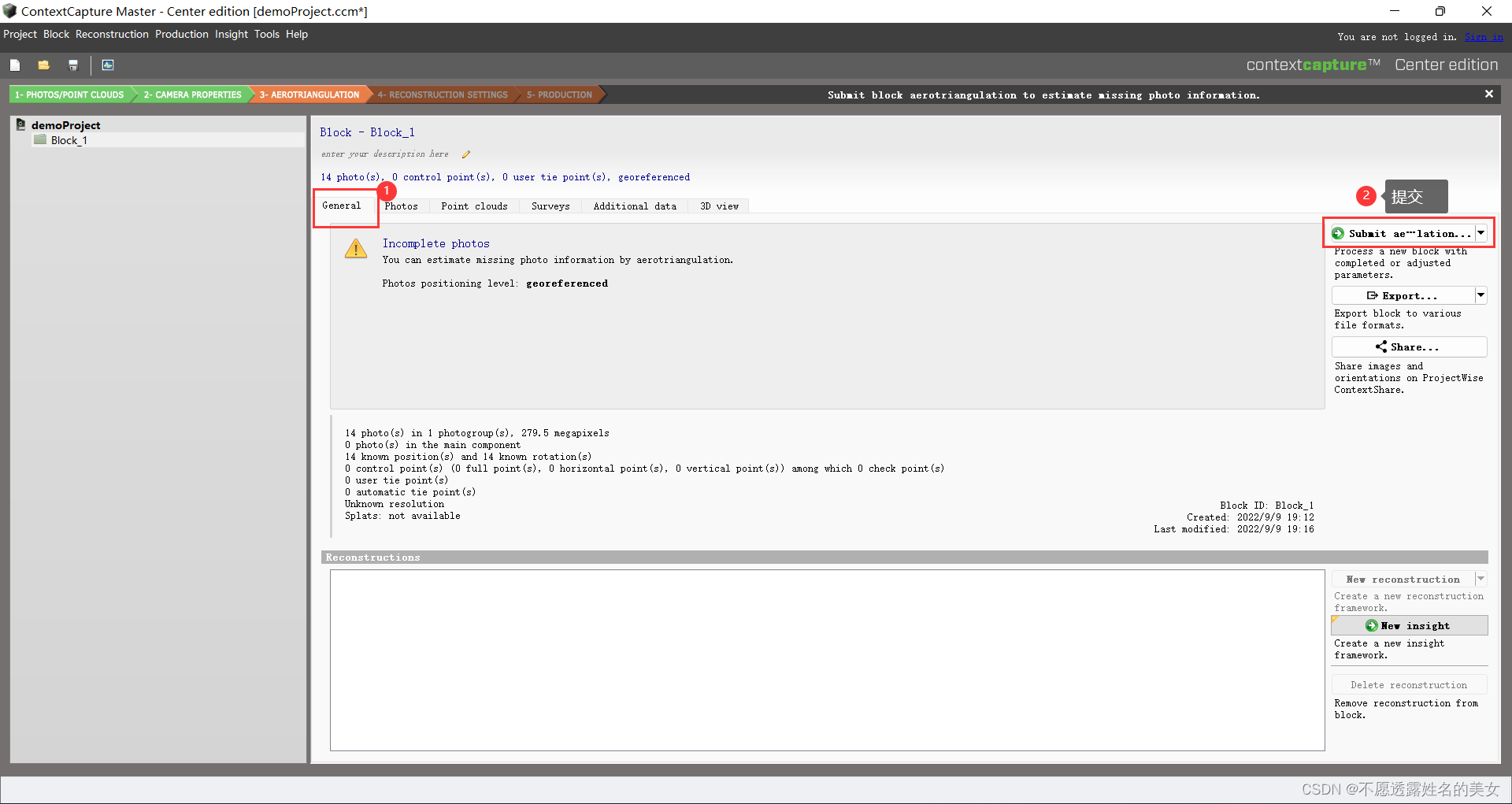1512x804 pixels.
Task: Click the Incomplete photos heading
Action: (x=435, y=244)
